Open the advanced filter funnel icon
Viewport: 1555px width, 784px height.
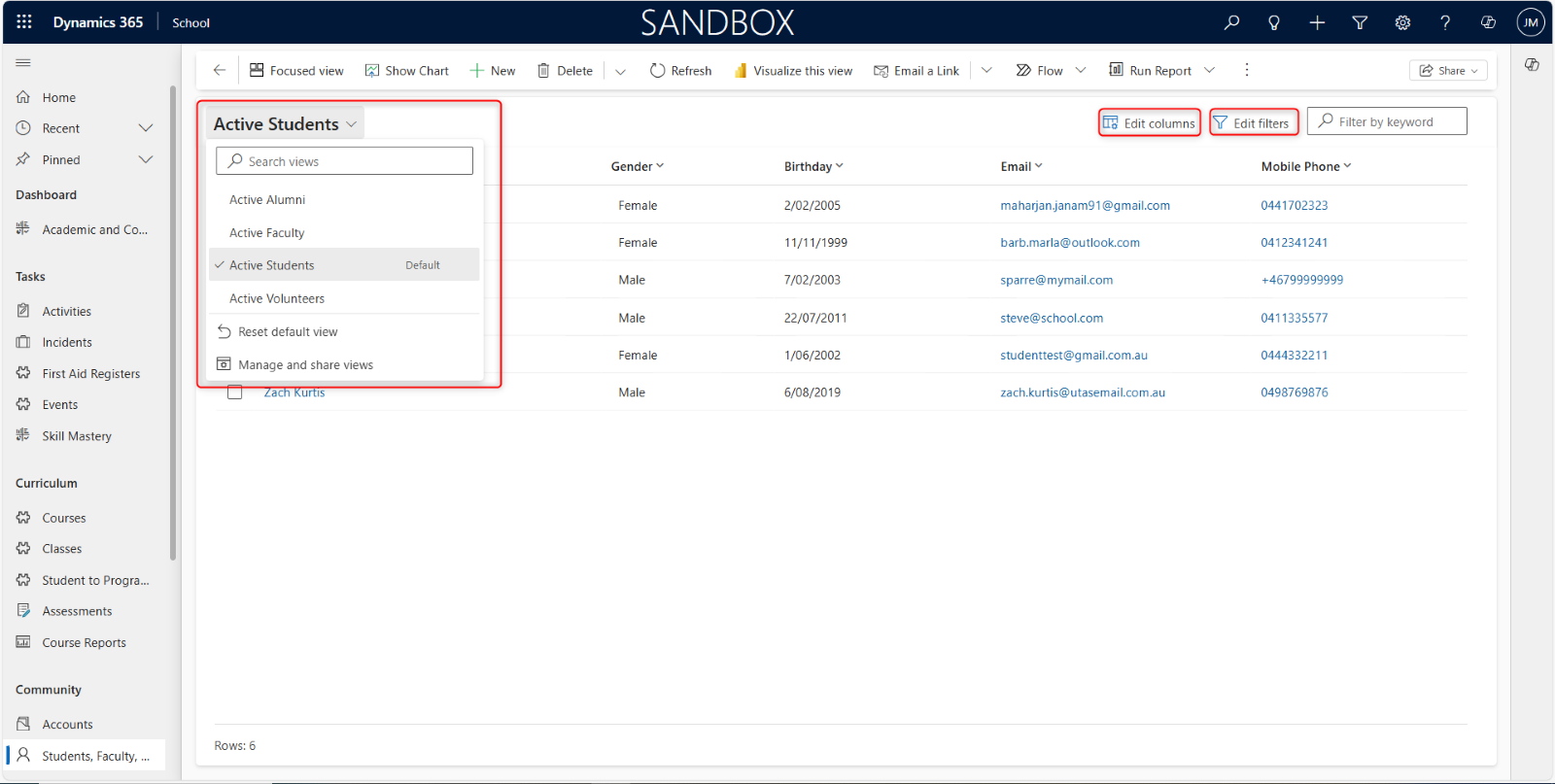(1360, 22)
